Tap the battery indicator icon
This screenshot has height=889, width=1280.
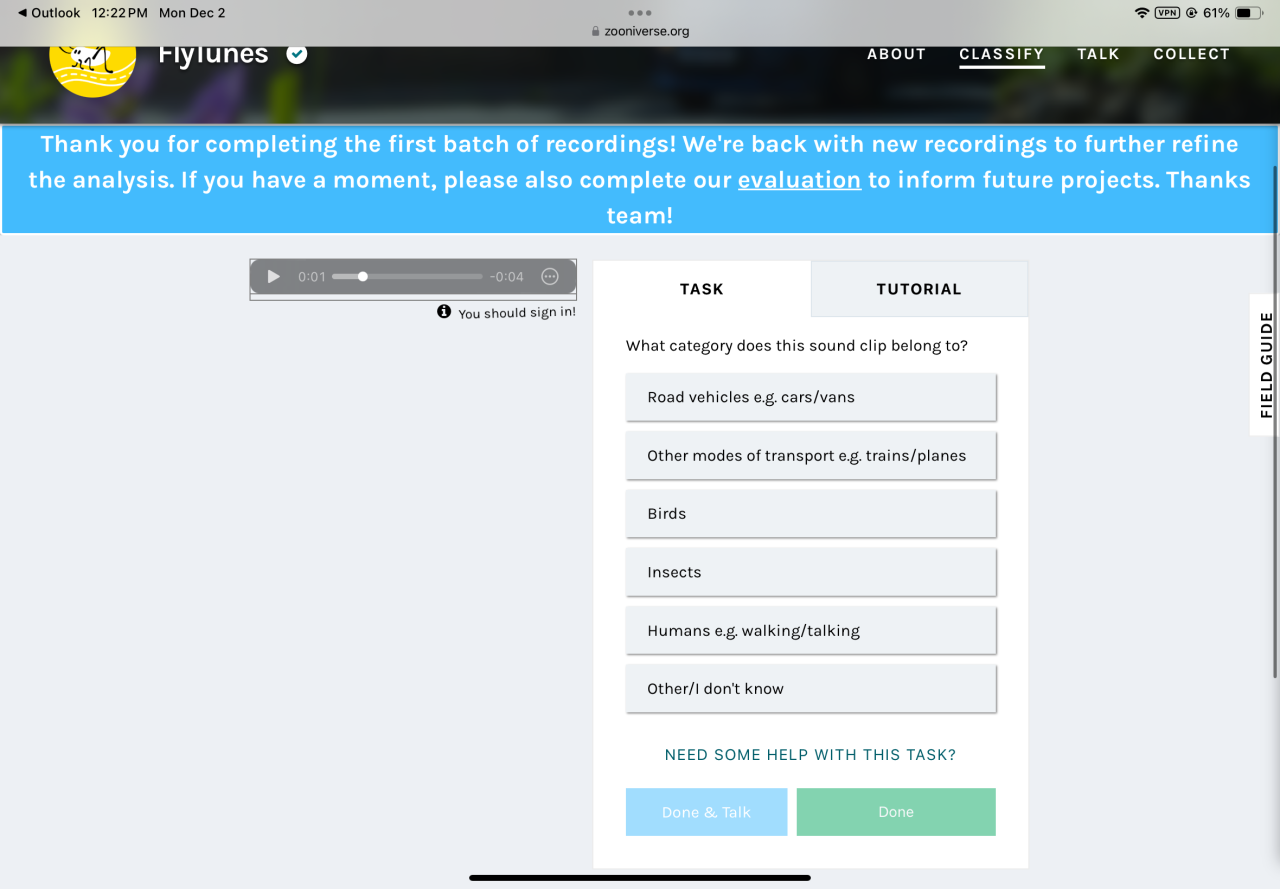(1249, 13)
